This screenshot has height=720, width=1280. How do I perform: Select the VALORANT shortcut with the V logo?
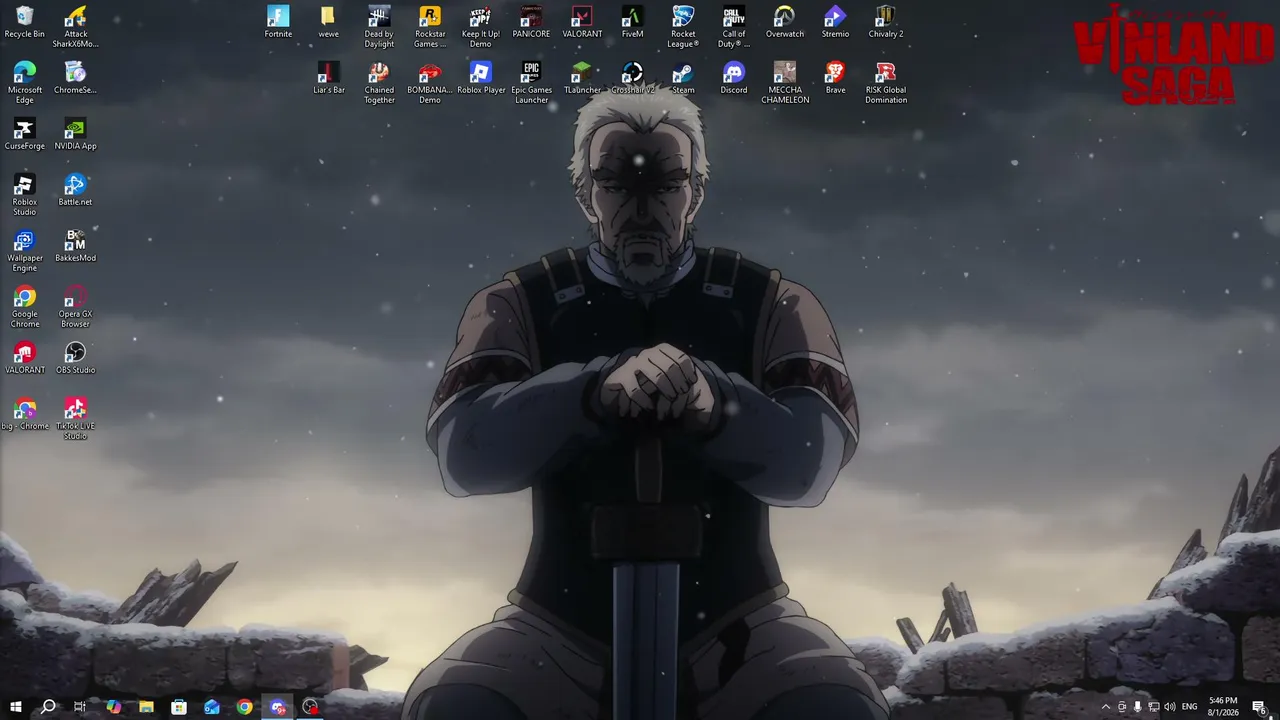click(x=582, y=22)
